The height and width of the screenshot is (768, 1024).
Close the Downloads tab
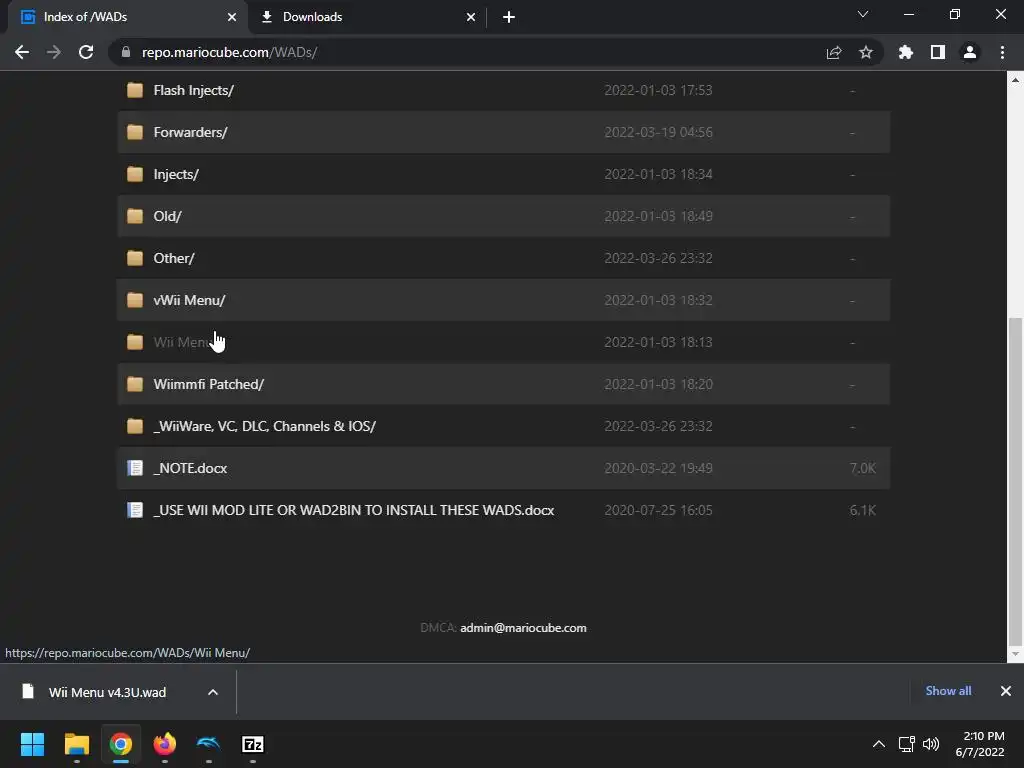pyautogui.click(x=471, y=17)
